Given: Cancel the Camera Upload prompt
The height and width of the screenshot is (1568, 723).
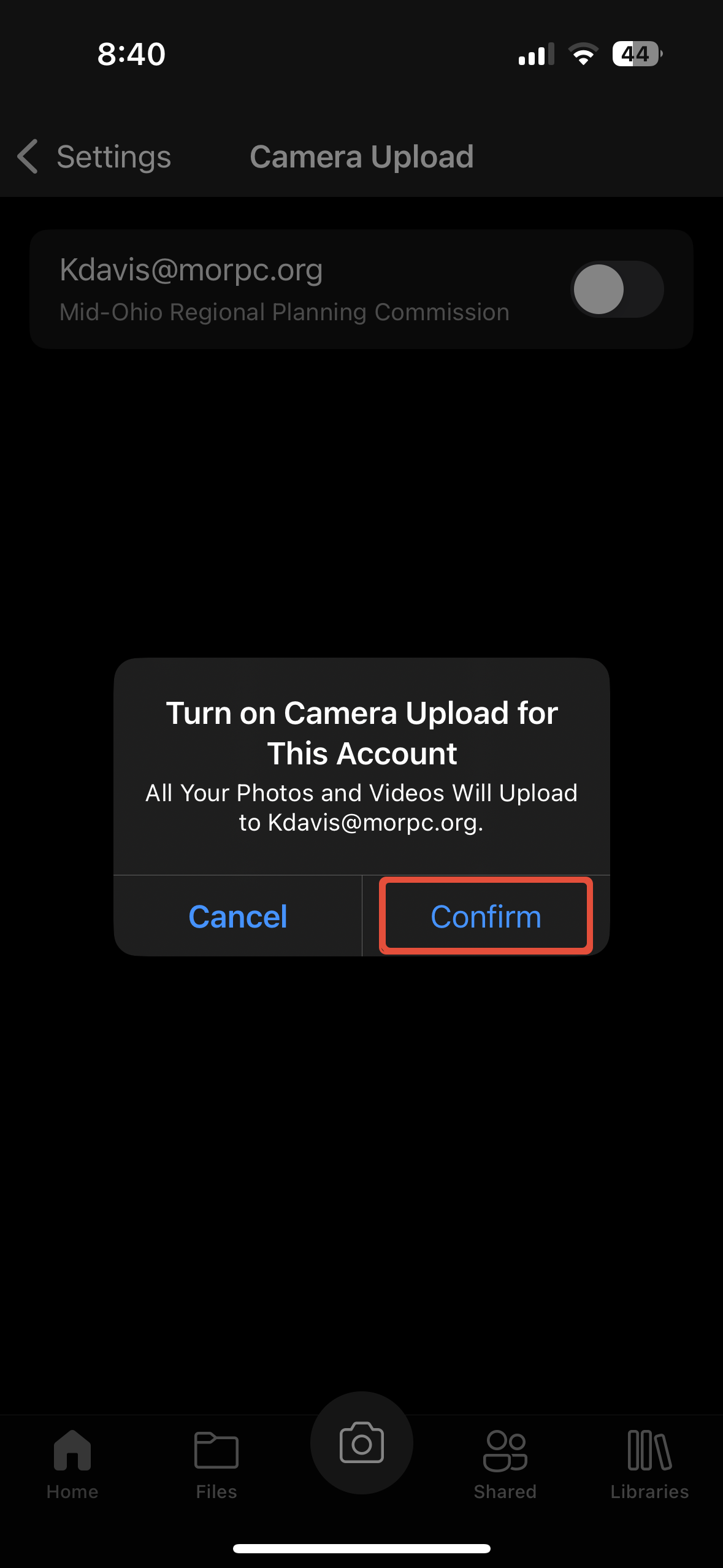Looking at the screenshot, I should coord(238,917).
